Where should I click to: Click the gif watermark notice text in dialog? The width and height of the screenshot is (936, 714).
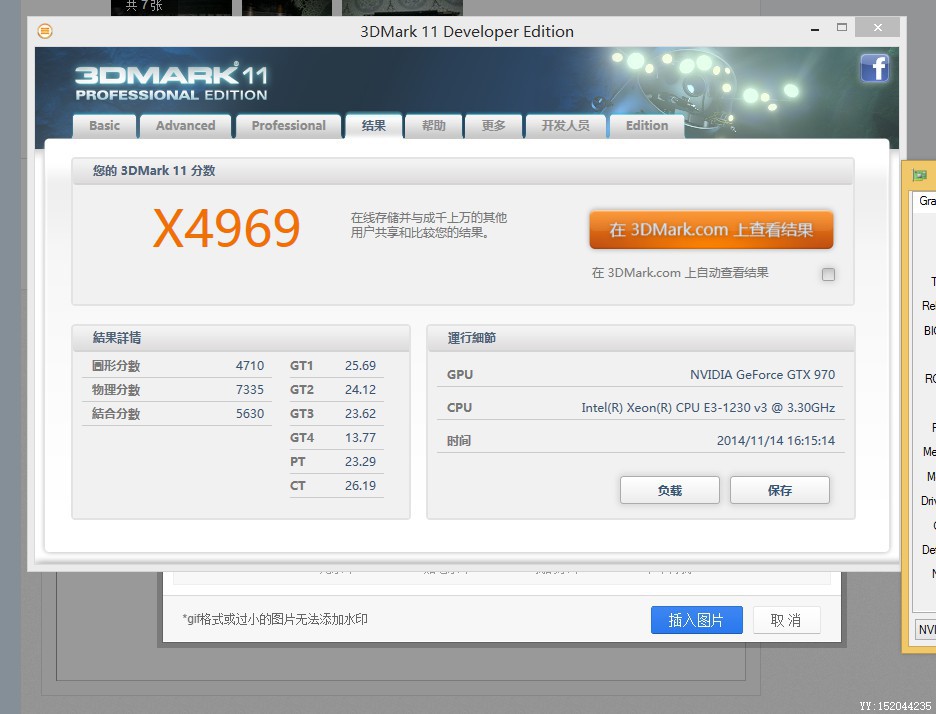pyautogui.click(x=275, y=619)
